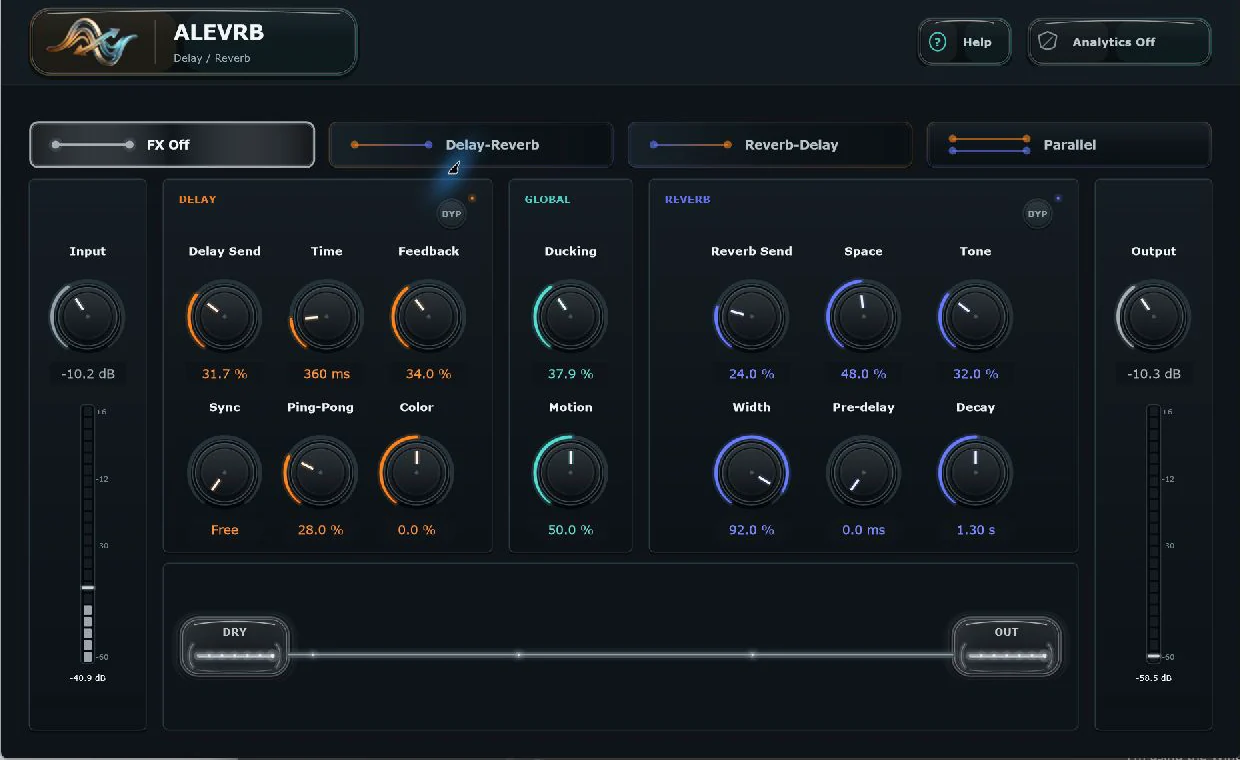The height and width of the screenshot is (760, 1240).
Task: Click the -10.2 dB input value field
Action: tap(87, 374)
